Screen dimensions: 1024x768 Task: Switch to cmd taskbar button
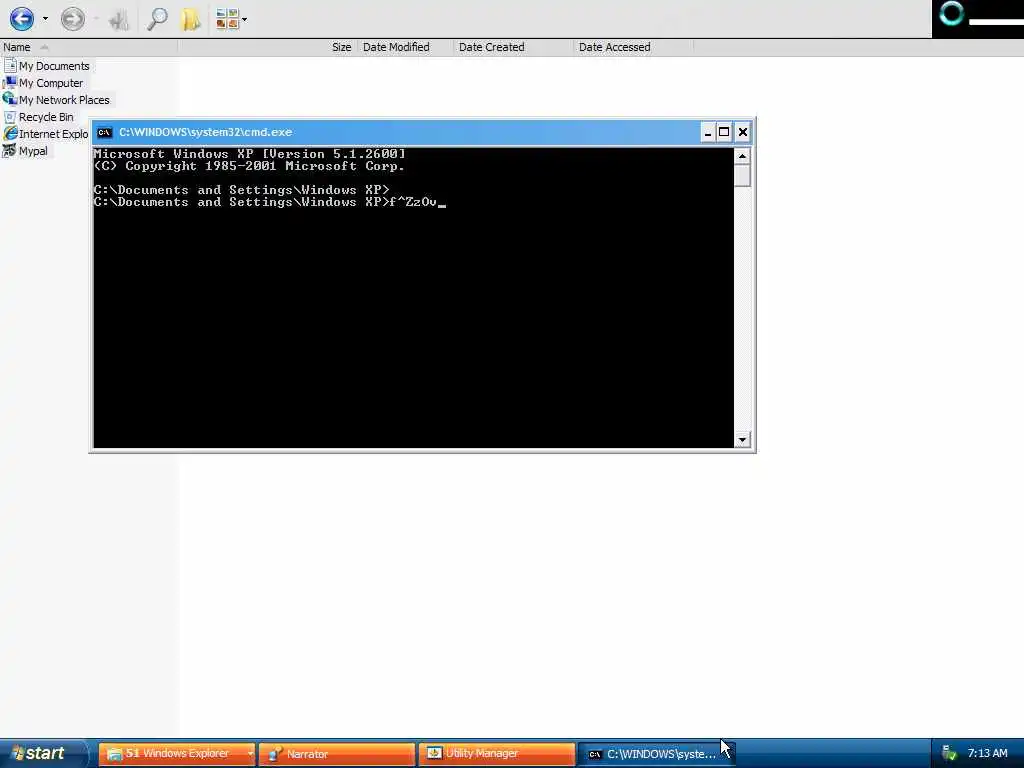coord(656,754)
